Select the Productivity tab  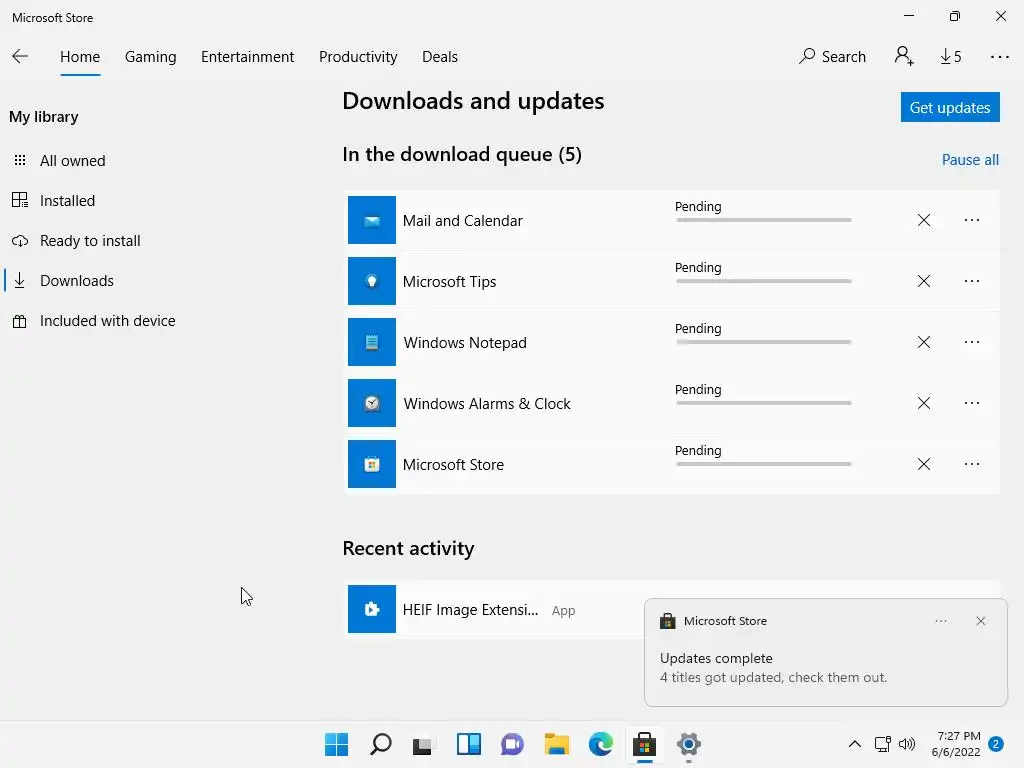[358, 57]
